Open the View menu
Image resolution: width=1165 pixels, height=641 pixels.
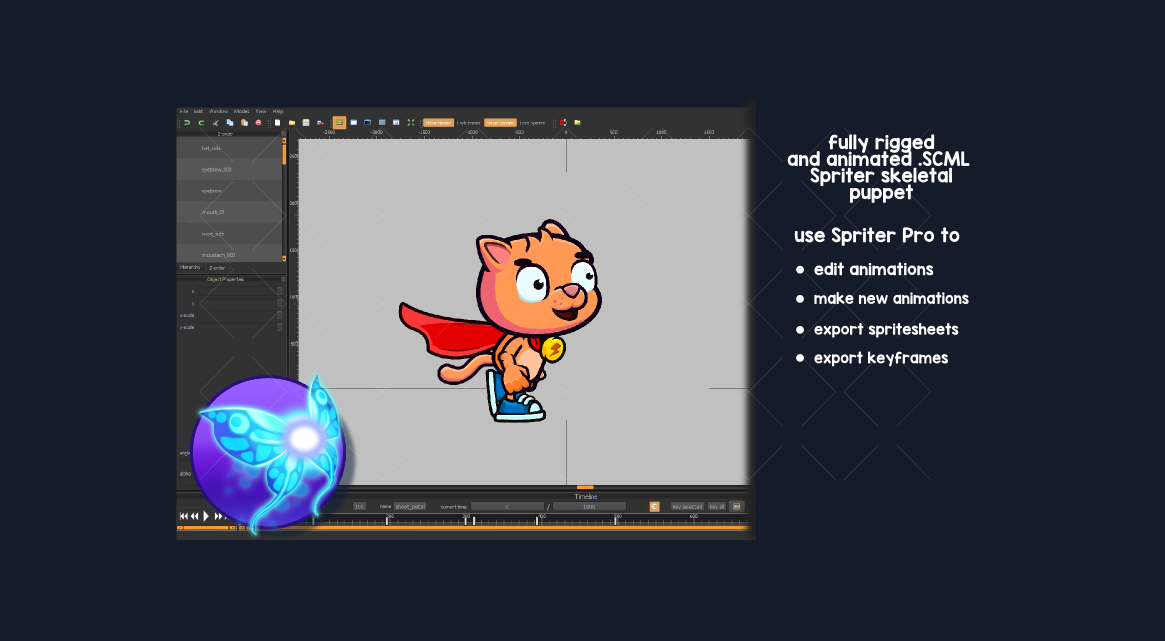pos(261,111)
